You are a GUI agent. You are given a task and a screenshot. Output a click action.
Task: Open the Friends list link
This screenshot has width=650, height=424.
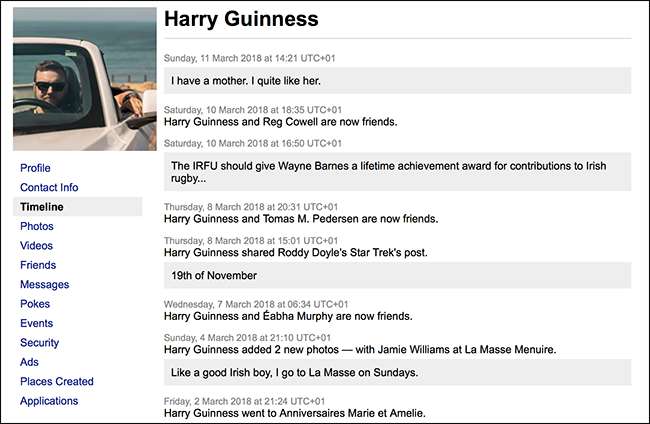click(x=38, y=265)
